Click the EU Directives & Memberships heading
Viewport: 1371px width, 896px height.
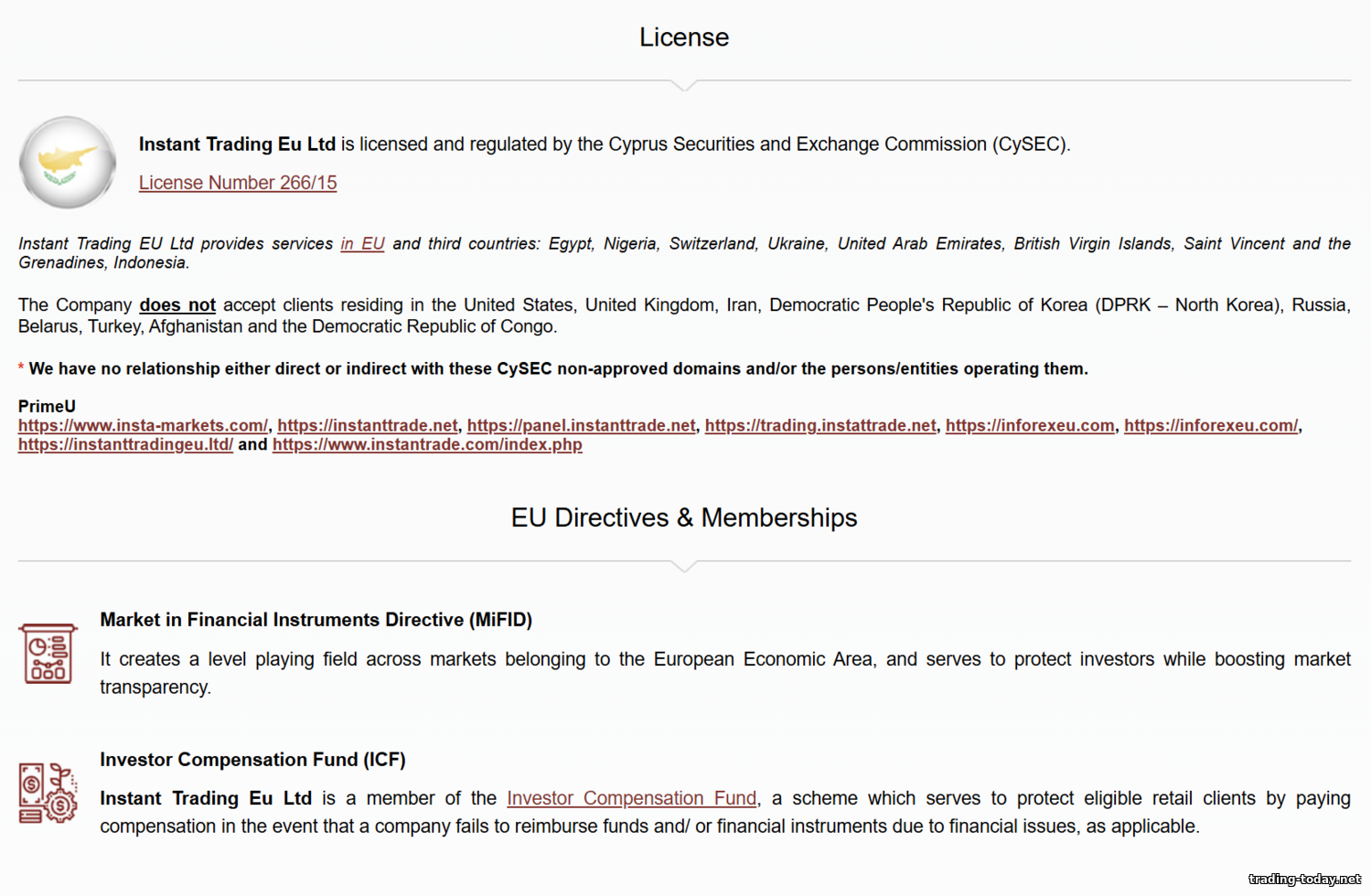684,517
